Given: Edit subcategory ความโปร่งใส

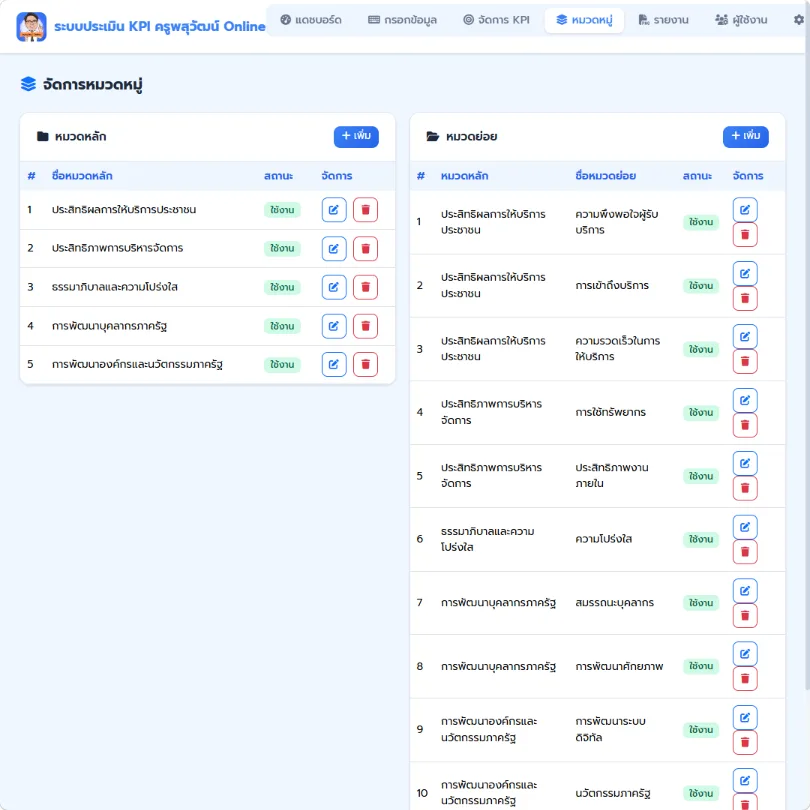Looking at the screenshot, I should point(745,527).
